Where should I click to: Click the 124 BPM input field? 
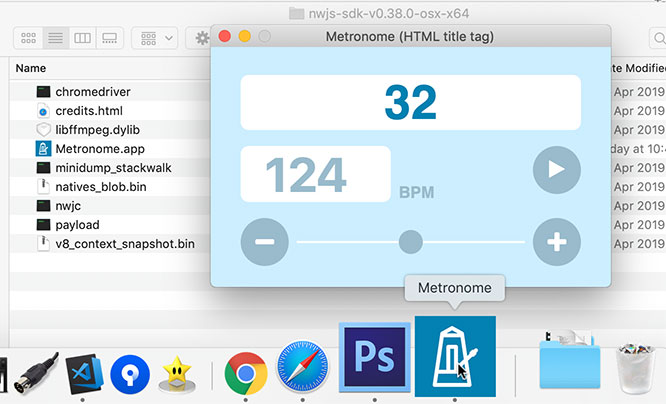pyautogui.click(x=316, y=174)
